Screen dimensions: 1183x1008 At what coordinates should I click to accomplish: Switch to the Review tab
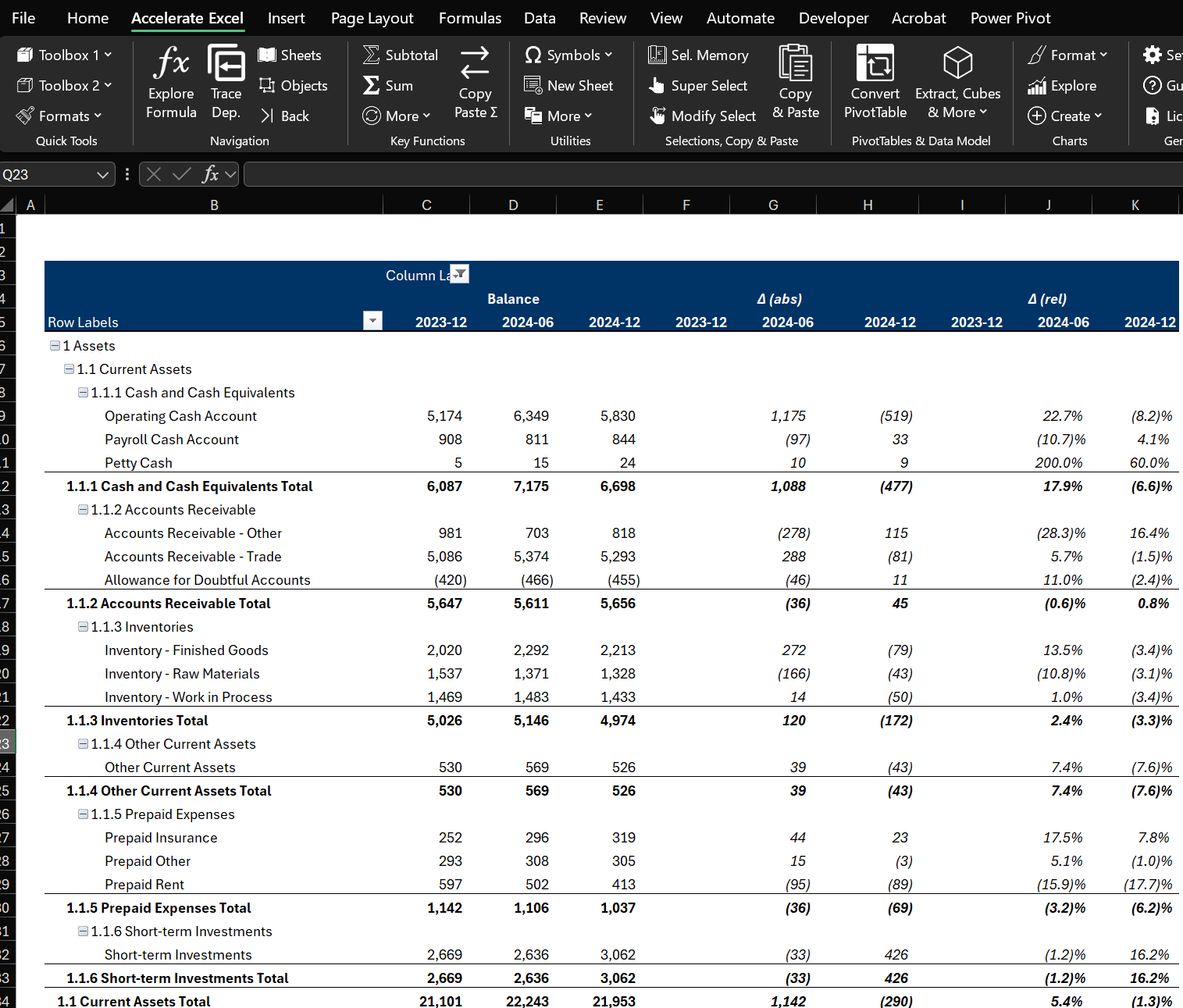(x=602, y=18)
